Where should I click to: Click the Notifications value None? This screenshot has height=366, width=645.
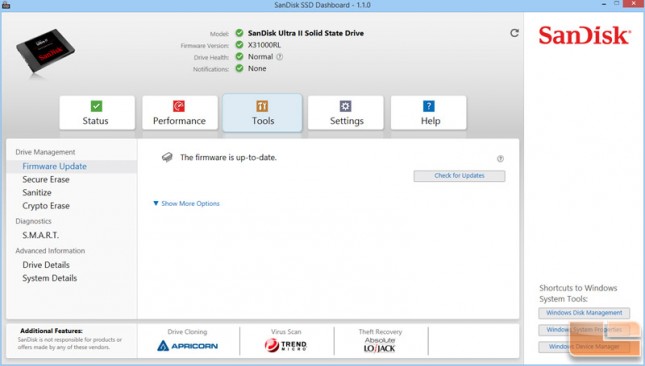click(x=257, y=69)
